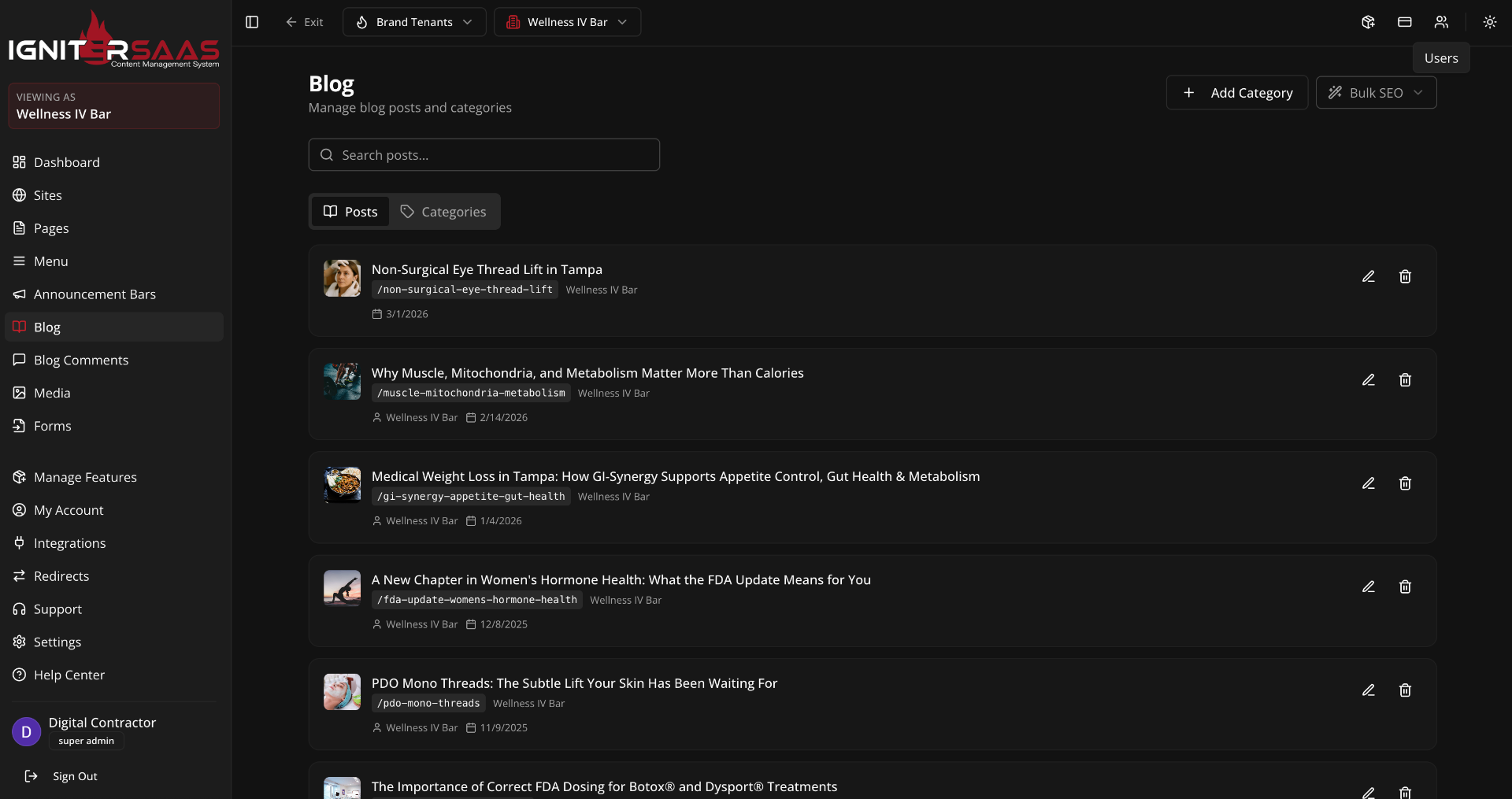Click the cube package icon in header
Screen dimensions: 1512x799
[x=1368, y=22]
